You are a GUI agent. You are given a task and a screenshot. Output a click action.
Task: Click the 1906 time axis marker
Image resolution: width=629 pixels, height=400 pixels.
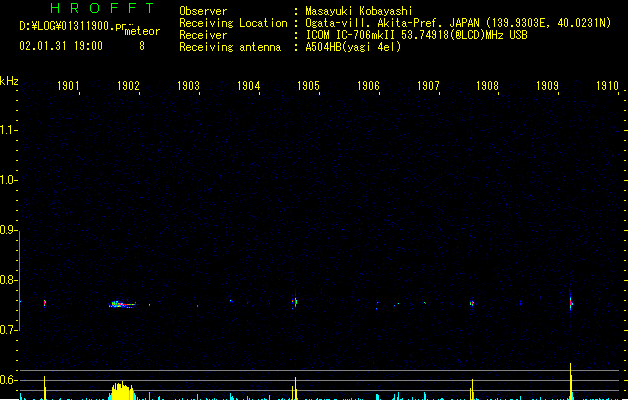(x=368, y=85)
